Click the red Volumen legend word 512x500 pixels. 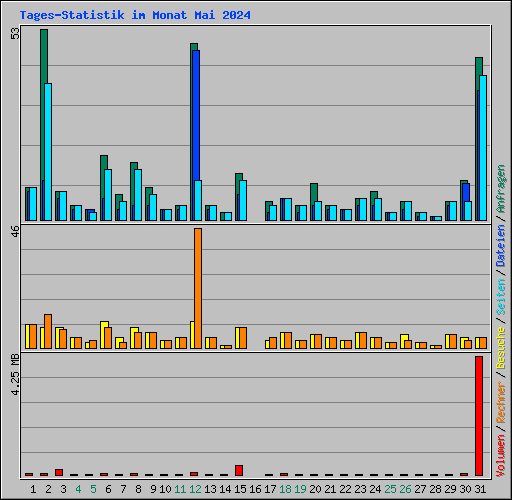[501, 456]
